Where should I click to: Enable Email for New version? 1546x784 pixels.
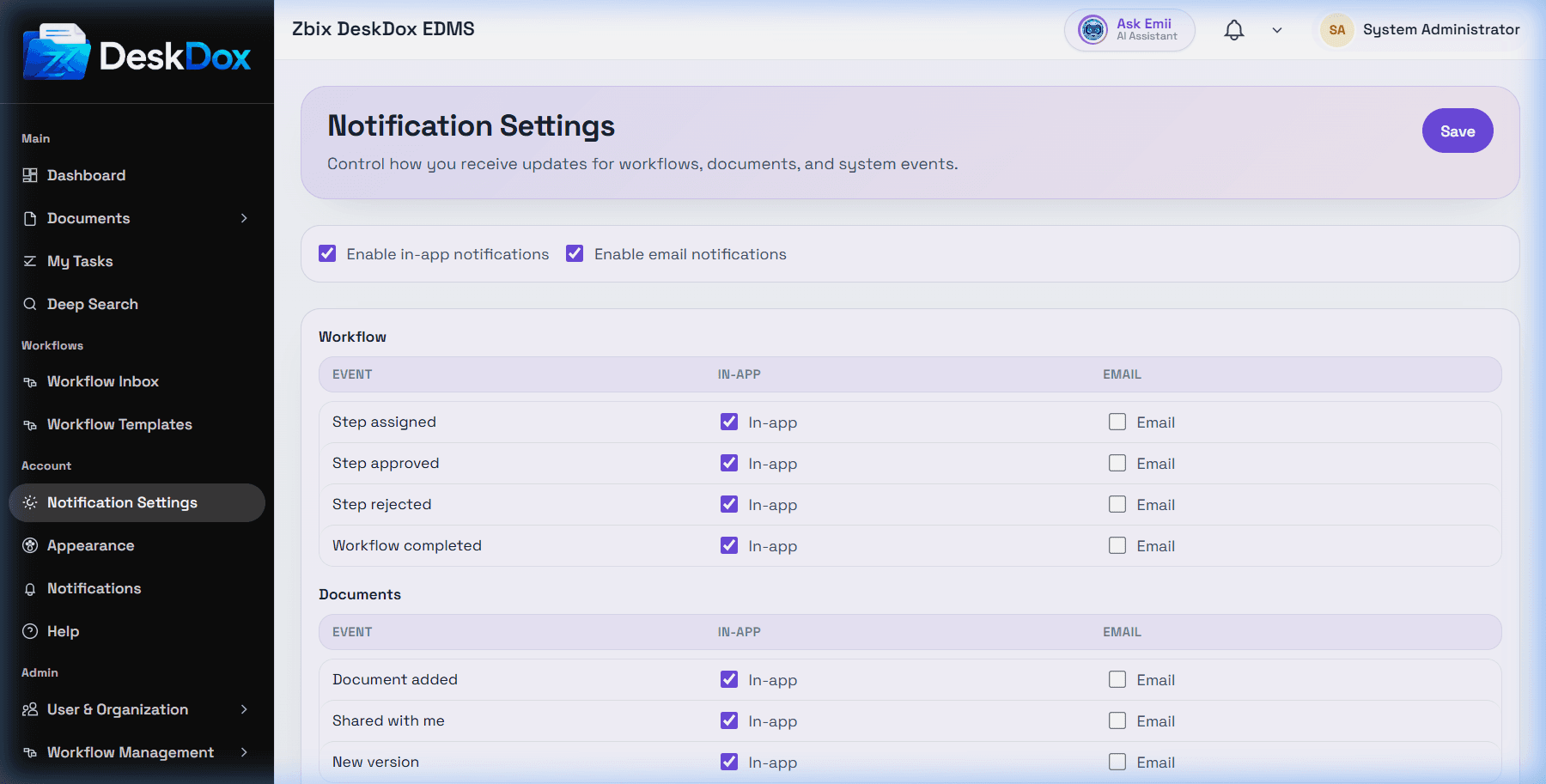[1117, 762]
